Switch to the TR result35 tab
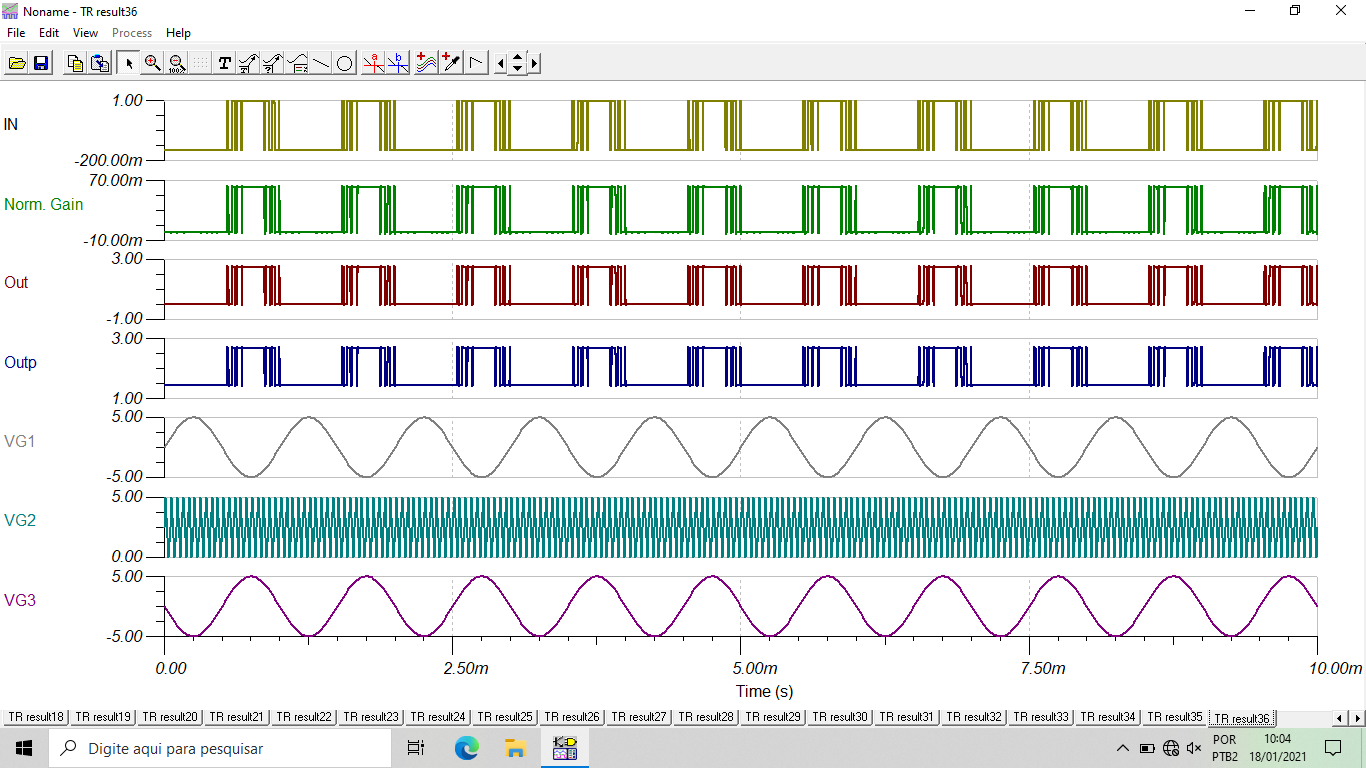Viewport: 1366px width, 768px height. [1175, 717]
